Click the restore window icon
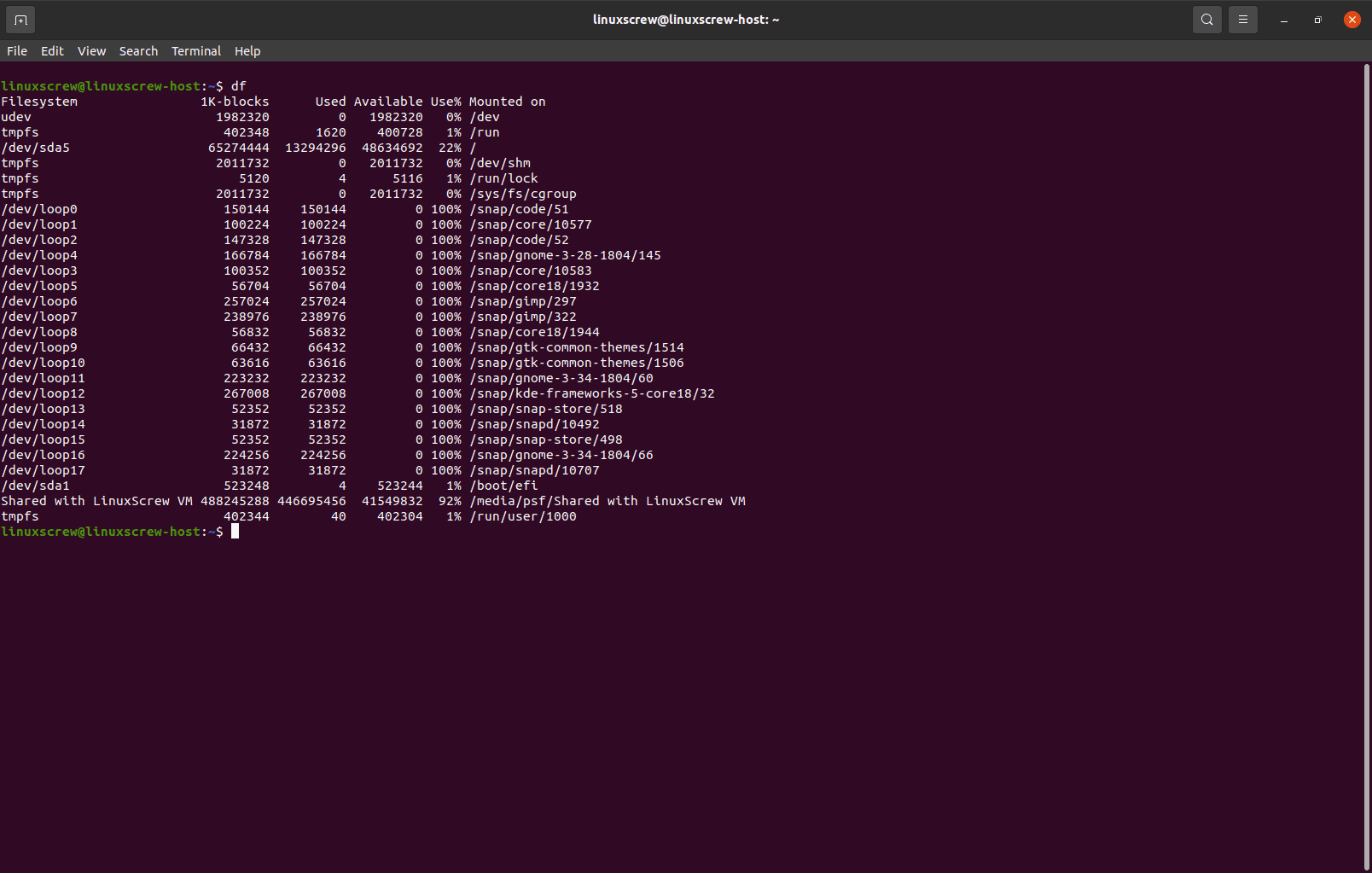The height and width of the screenshot is (873, 1372). [x=1317, y=19]
